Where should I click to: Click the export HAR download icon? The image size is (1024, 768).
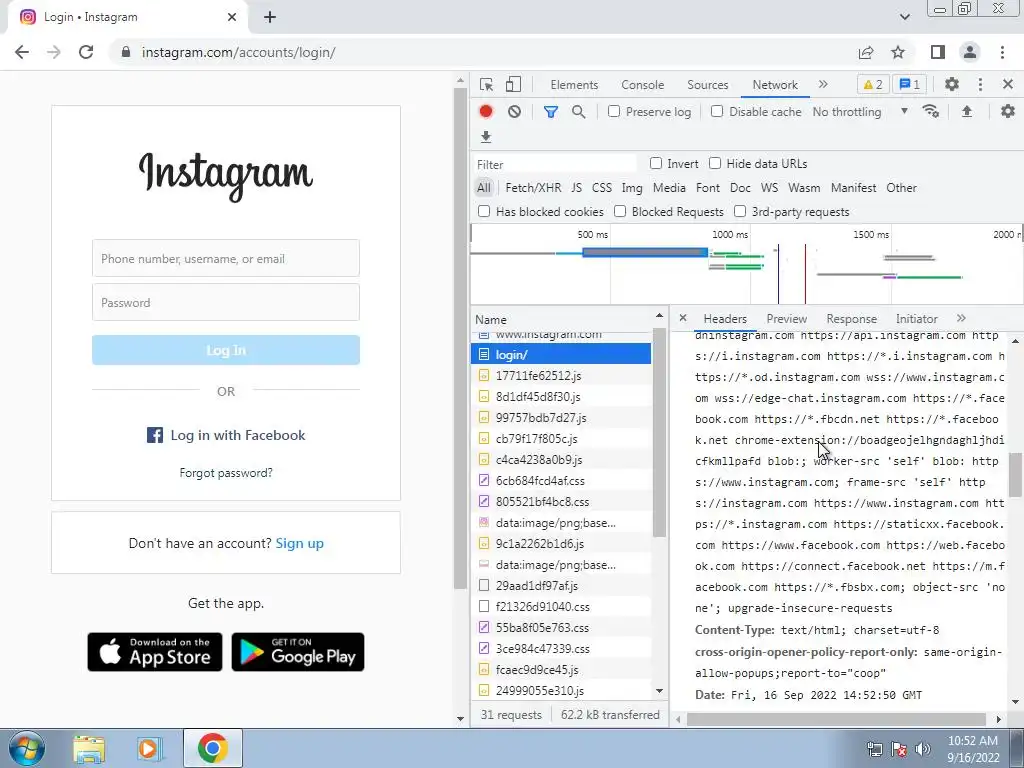[486, 137]
